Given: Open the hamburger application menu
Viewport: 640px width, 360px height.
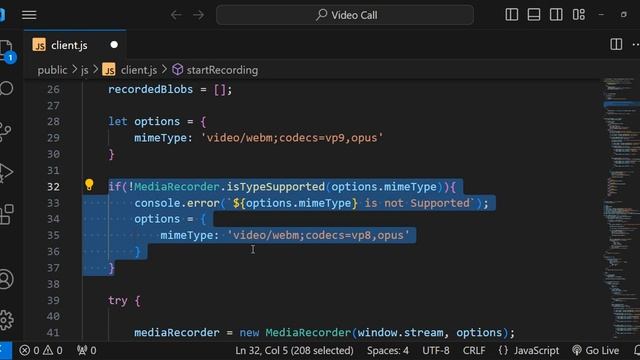Looking at the screenshot, I should (x=29, y=15).
